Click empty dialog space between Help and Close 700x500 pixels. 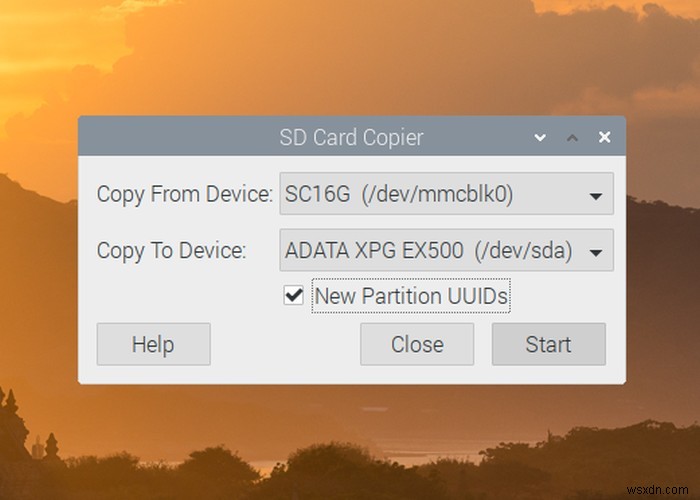click(x=285, y=344)
